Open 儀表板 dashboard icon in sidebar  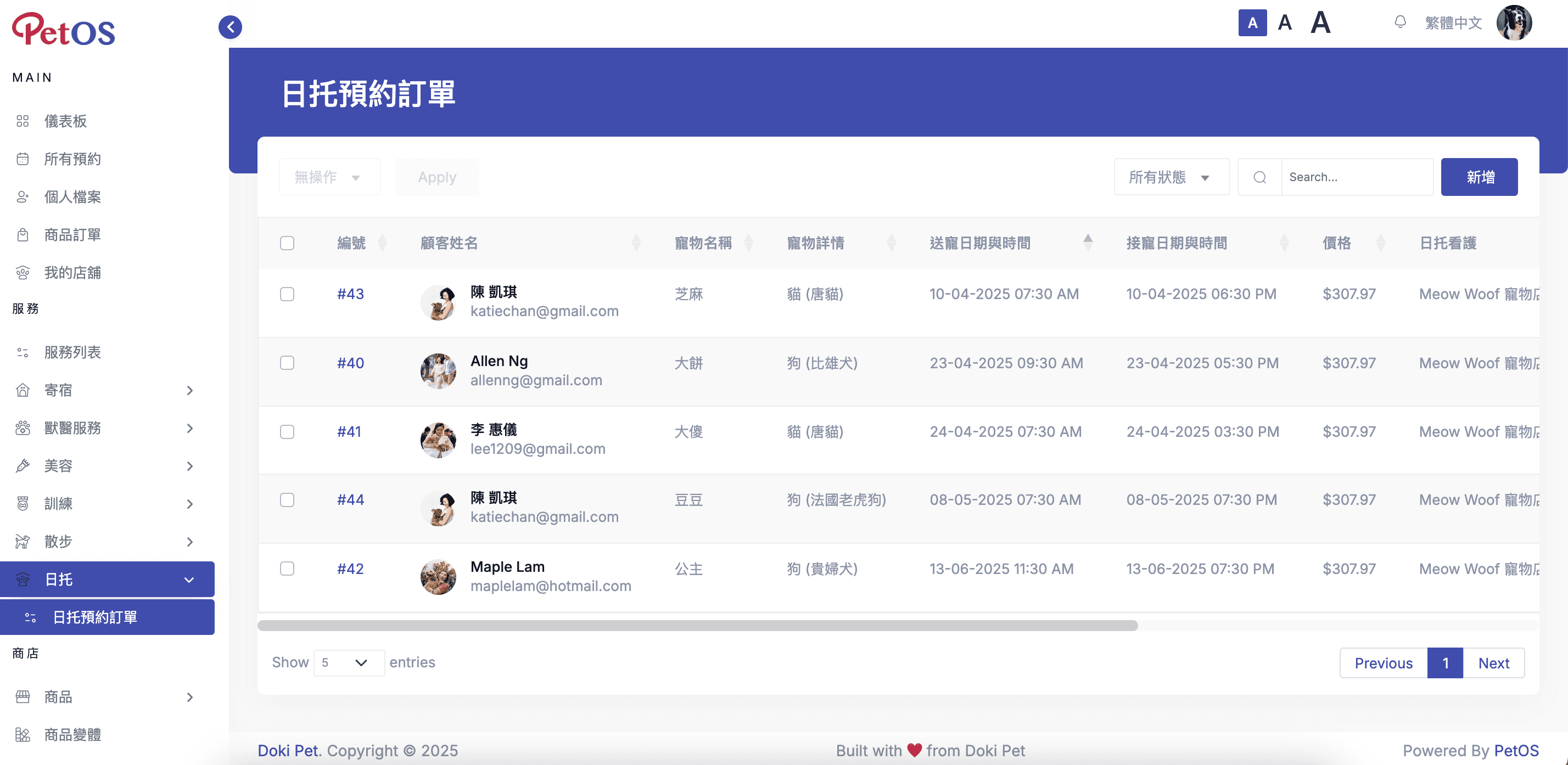23,121
